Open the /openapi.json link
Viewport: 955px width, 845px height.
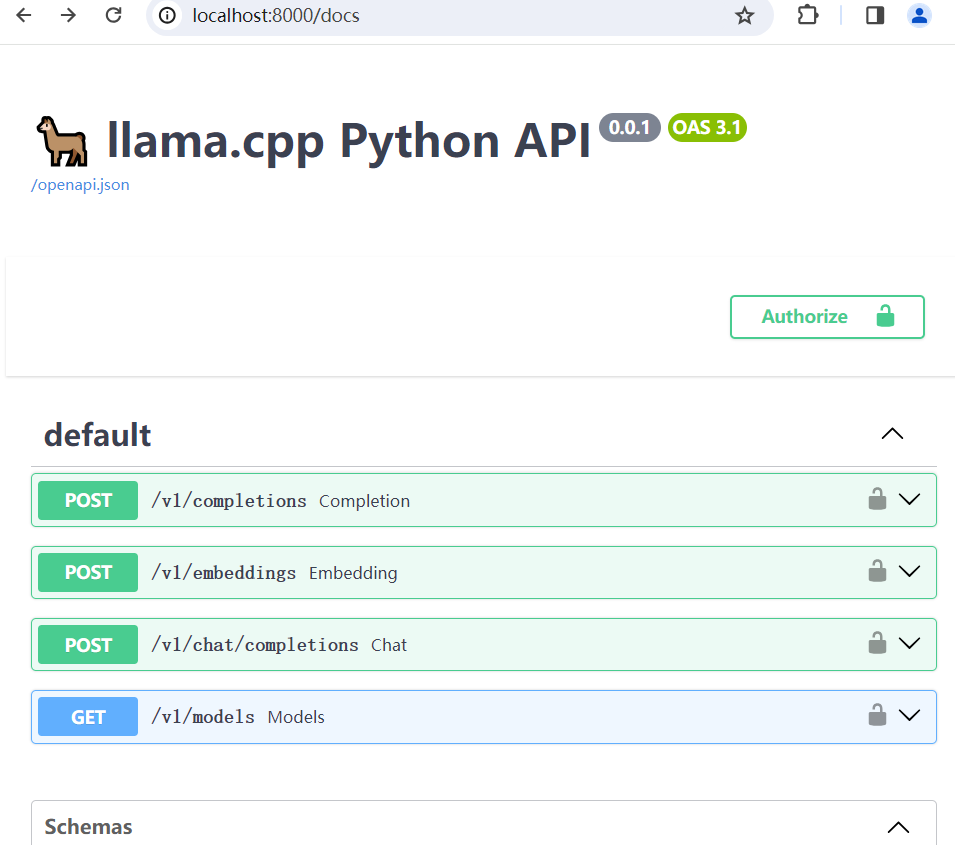pyautogui.click(x=80, y=185)
